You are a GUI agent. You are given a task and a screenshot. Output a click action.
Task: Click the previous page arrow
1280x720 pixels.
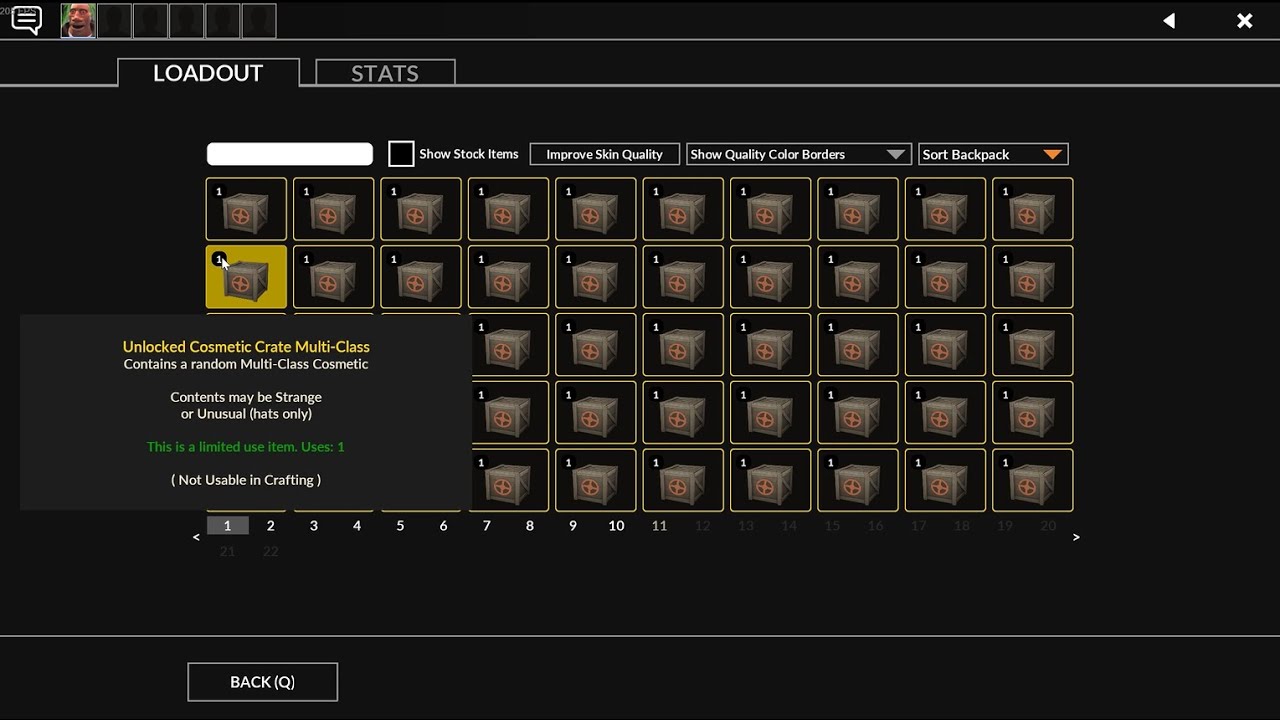(x=196, y=537)
